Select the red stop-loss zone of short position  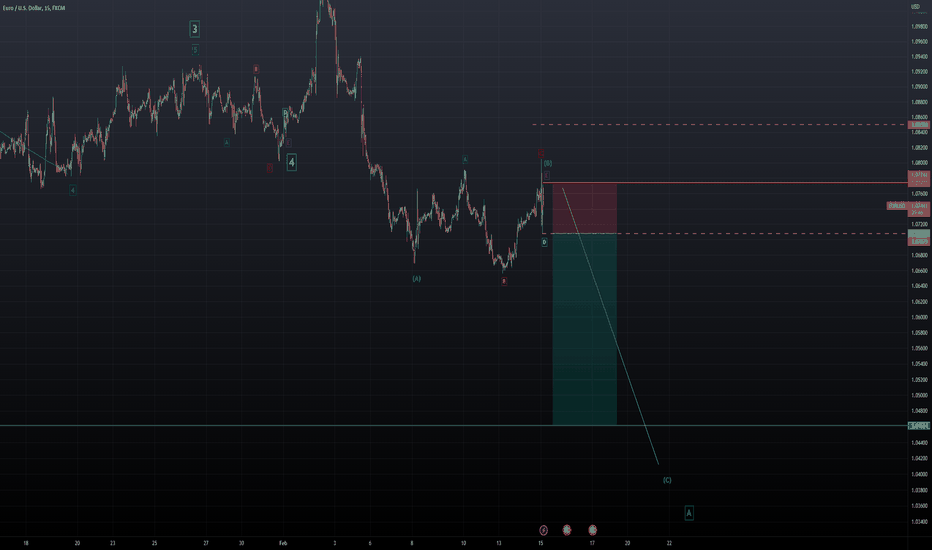point(584,208)
